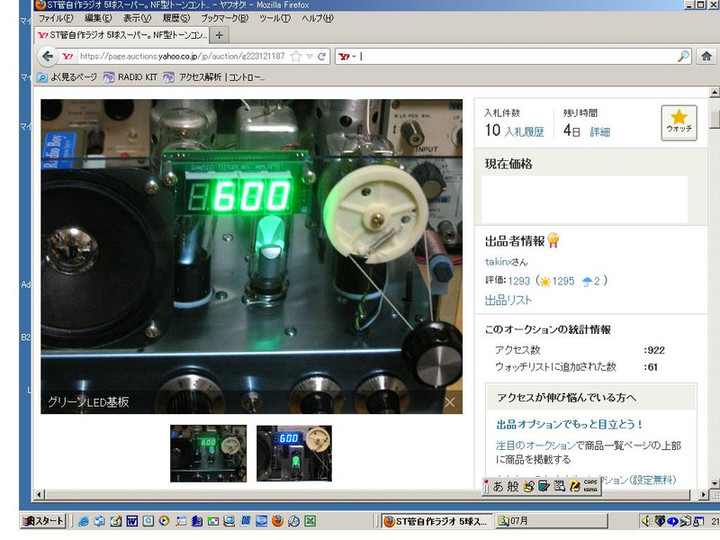
Task: Click the Windows スタート button
Action: click(x=44, y=521)
